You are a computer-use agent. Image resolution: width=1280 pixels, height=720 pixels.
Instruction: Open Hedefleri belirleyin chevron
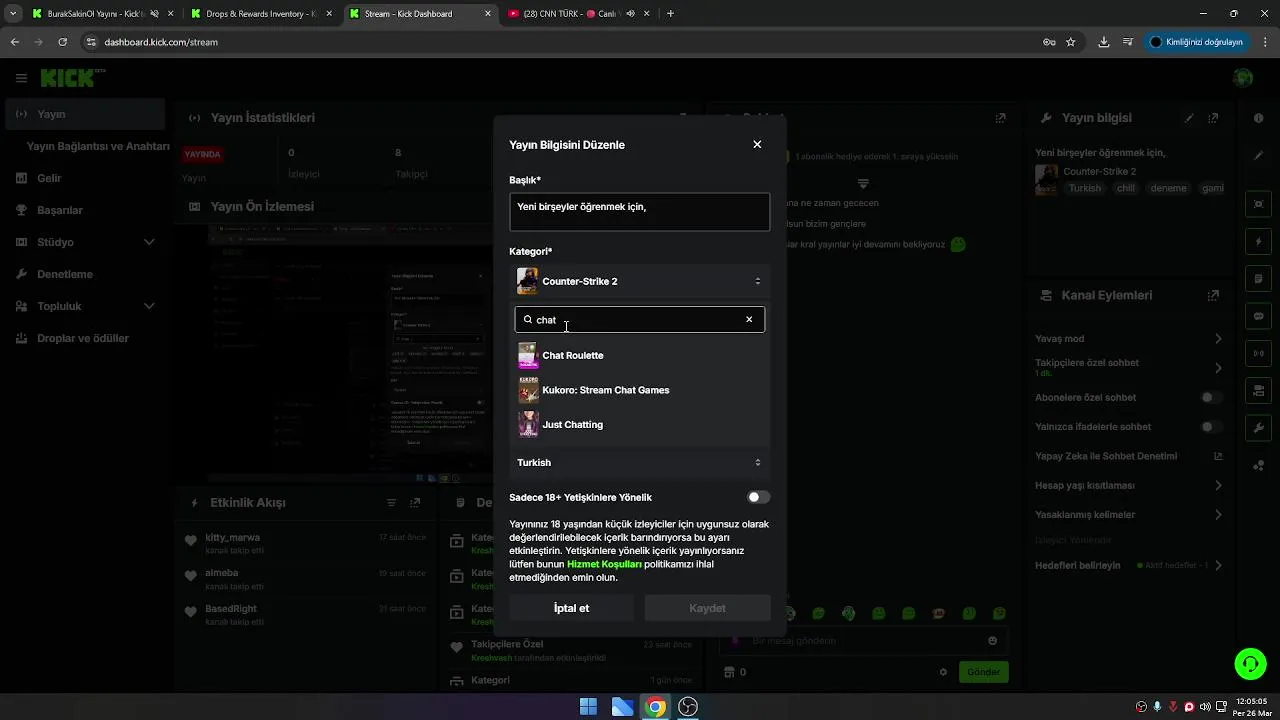point(1218,565)
